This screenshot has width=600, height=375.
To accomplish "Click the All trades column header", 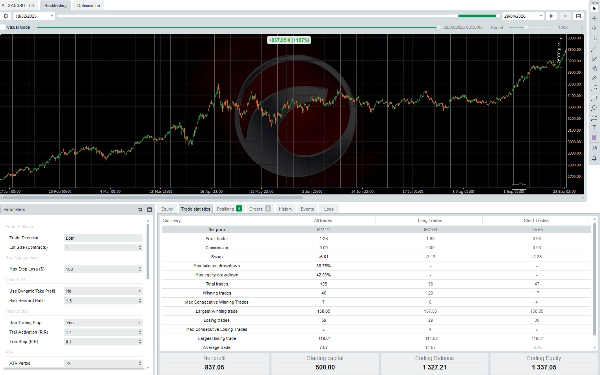I will [x=323, y=220].
